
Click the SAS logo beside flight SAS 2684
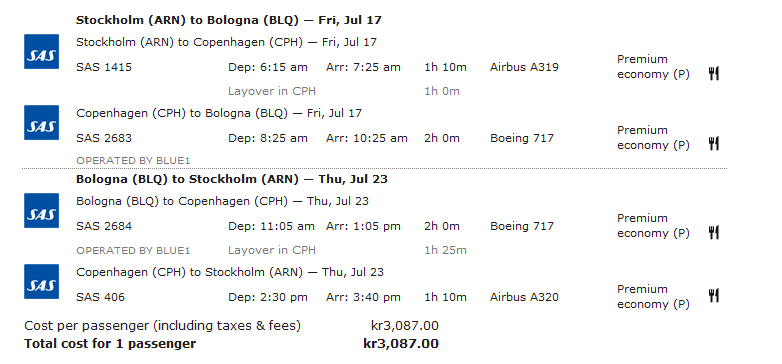click(x=41, y=210)
